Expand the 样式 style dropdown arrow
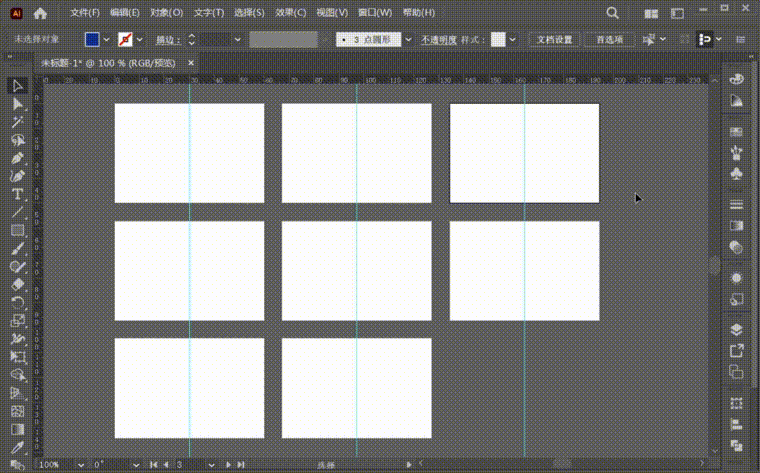 (512, 40)
